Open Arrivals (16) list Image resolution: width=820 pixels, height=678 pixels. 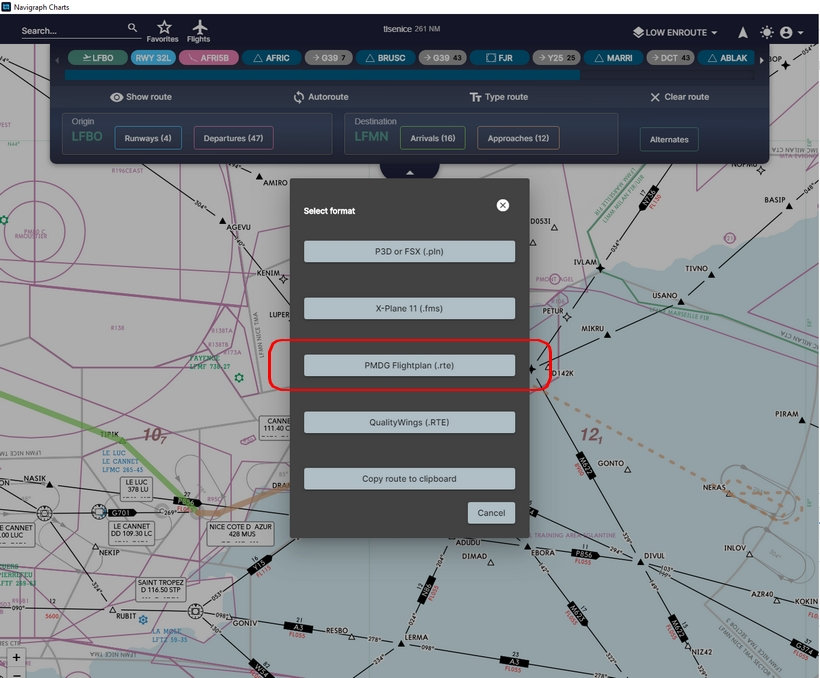pyautogui.click(x=432, y=138)
